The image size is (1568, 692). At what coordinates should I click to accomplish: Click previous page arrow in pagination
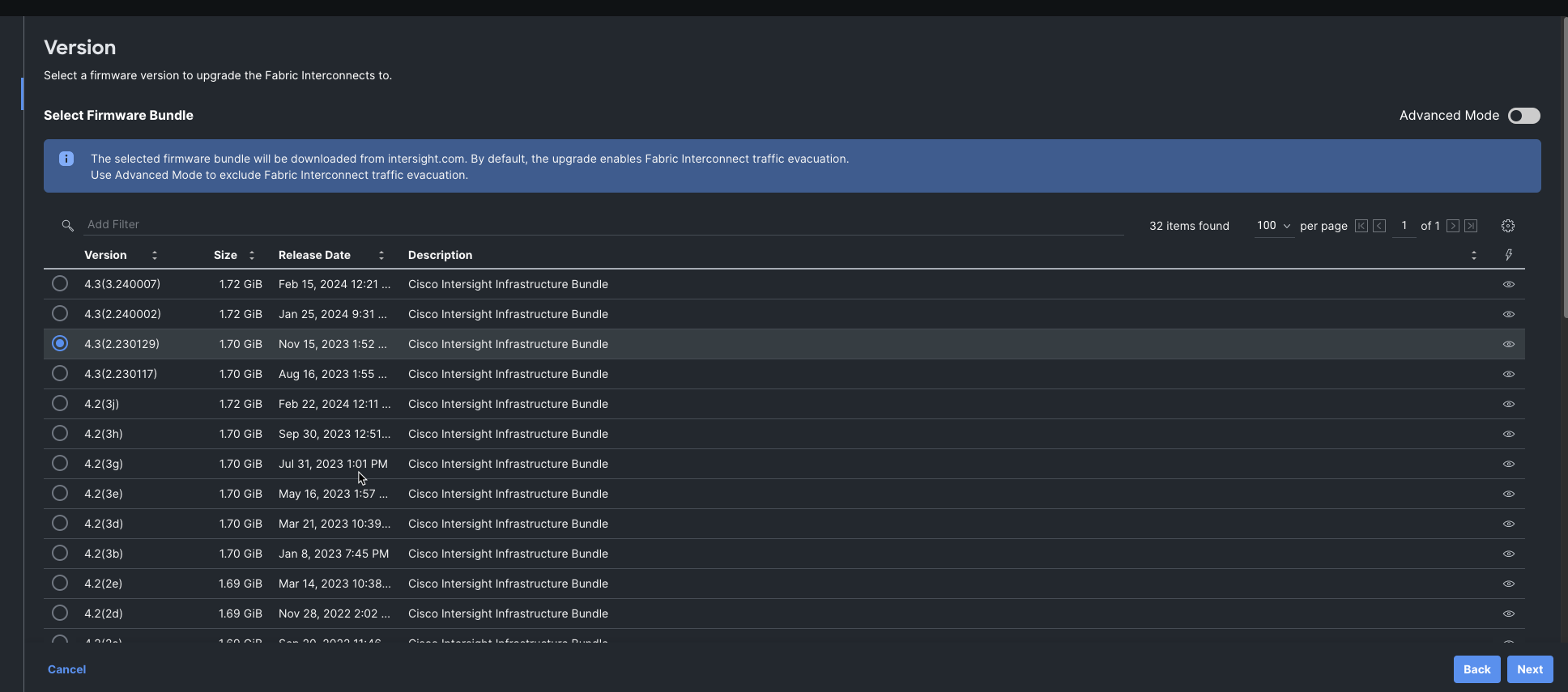tap(1379, 226)
